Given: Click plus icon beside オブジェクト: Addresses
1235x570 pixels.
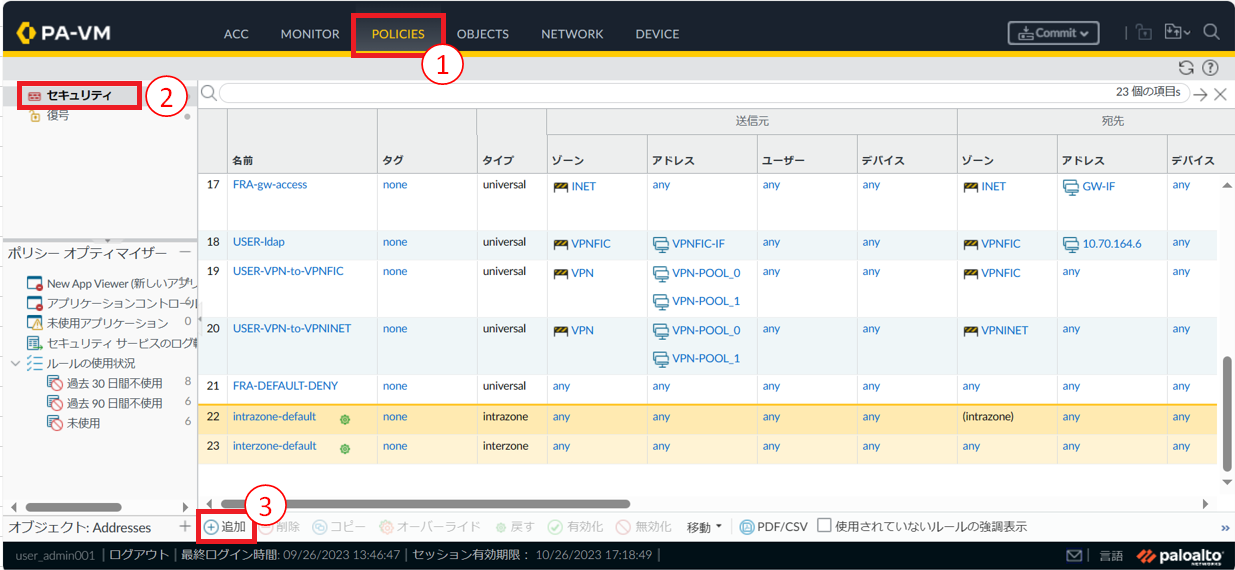Looking at the screenshot, I should tap(184, 526).
